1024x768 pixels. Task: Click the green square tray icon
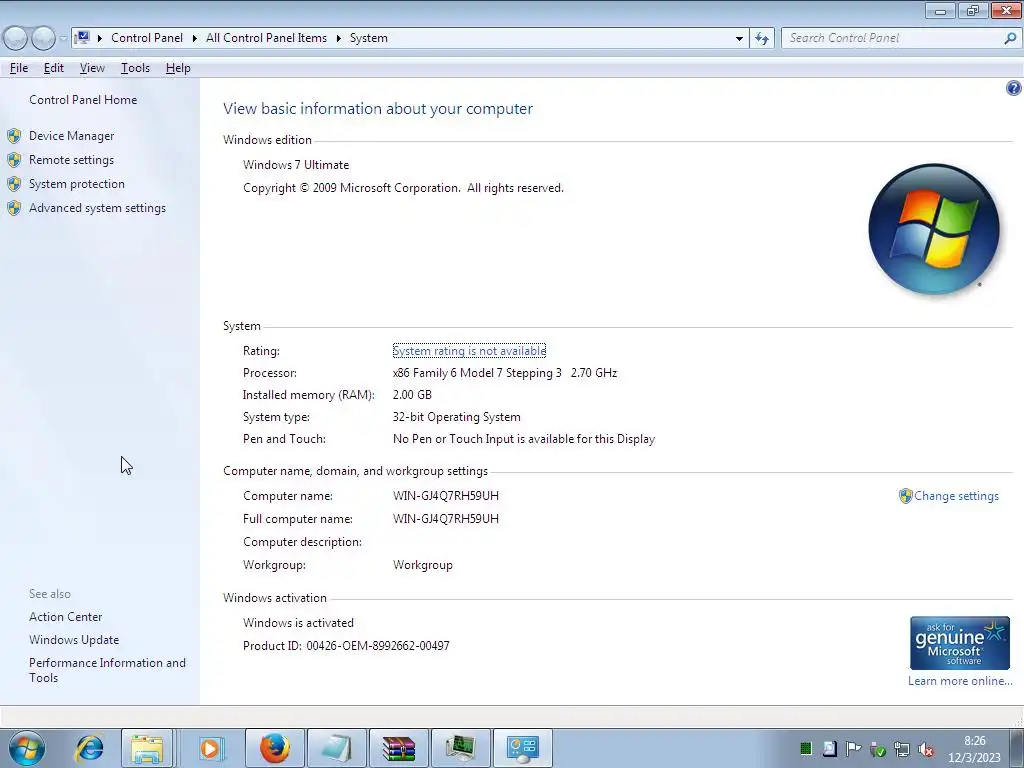point(806,749)
